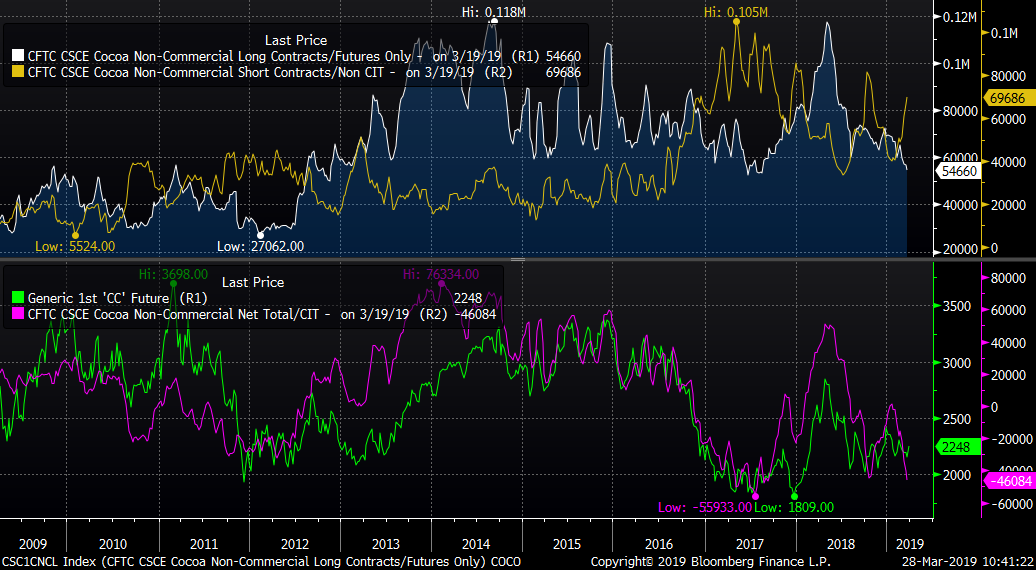This screenshot has height=570, width=1036.
Task: Click the magenta Net Total/CIT legend swatch
Action: coord(18,314)
